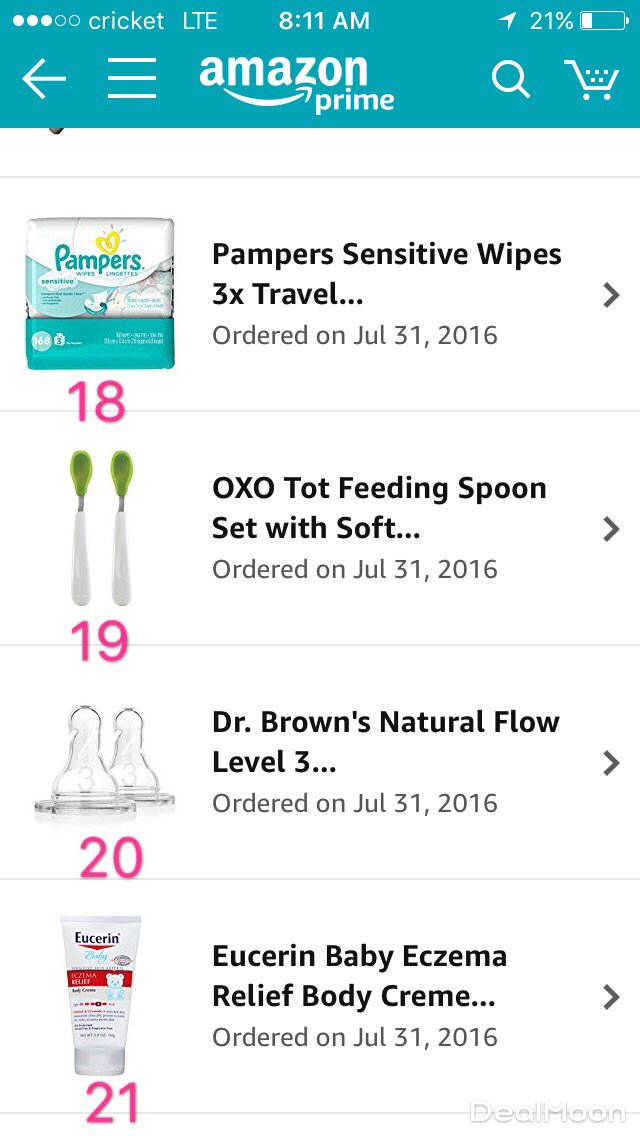This screenshot has width=640, height=1136.
Task: Open Pampers Sensitive Wipes 3x Travel title
Action: [386, 274]
